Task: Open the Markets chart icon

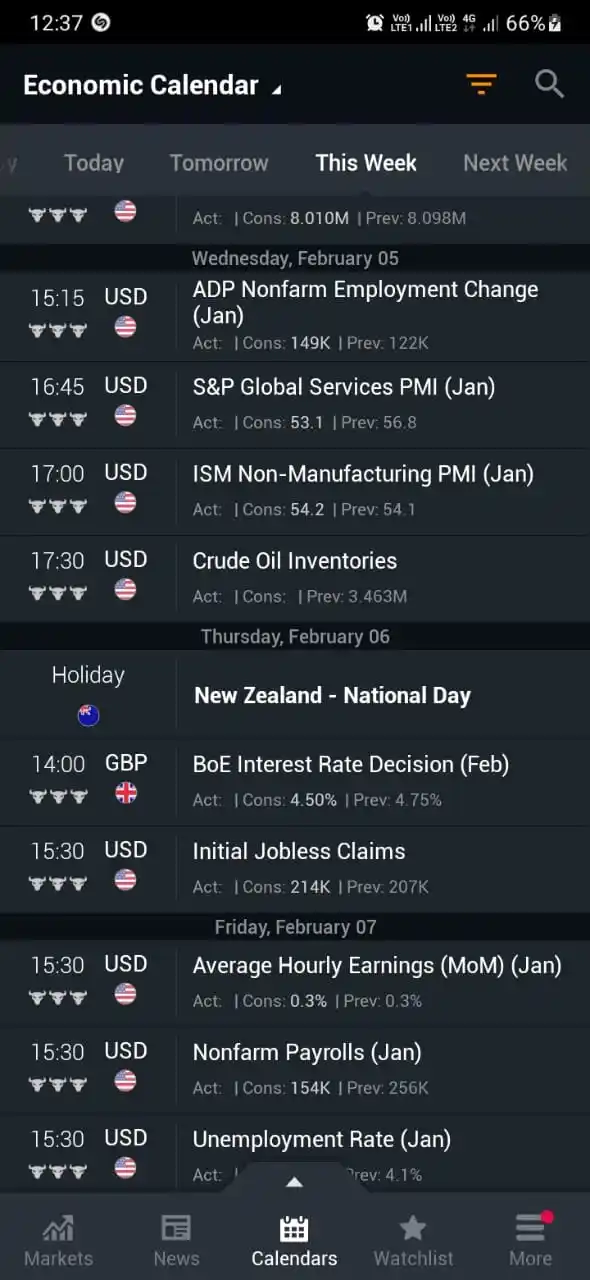Action: pyautogui.click(x=58, y=1228)
